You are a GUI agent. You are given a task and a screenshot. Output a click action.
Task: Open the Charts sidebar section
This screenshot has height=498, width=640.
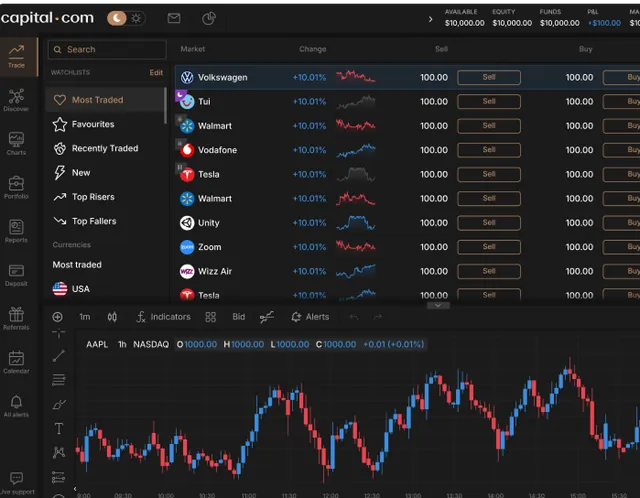click(x=16, y=144)
